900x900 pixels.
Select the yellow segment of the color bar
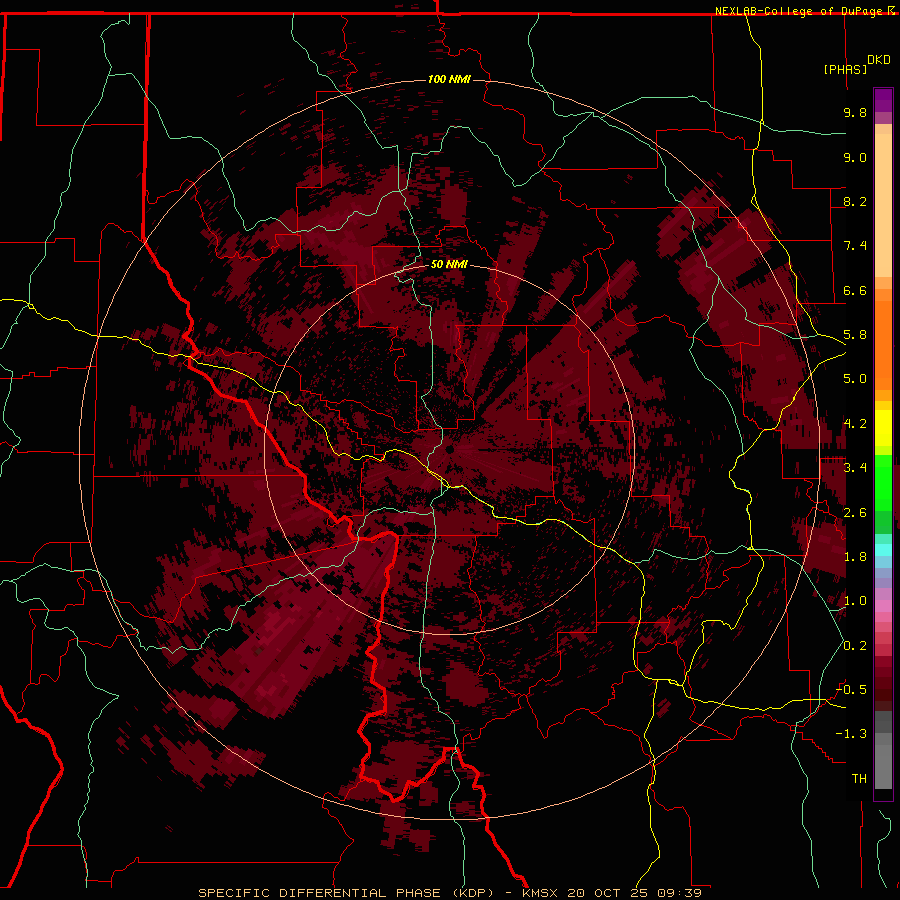pyautogui.click(x=883, y=428)
